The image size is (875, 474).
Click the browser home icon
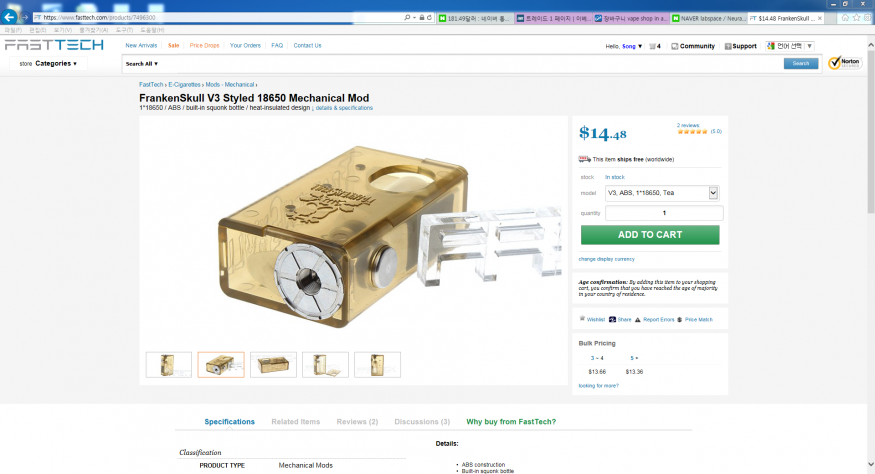coord(845,18)
